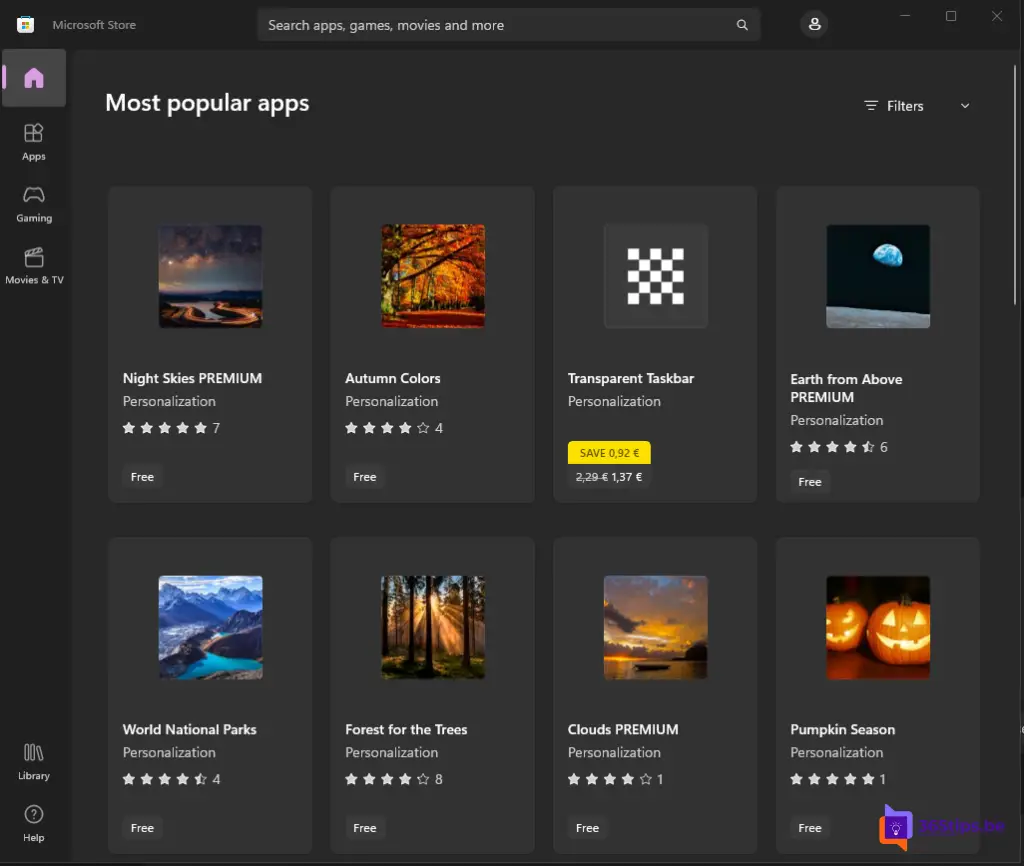Click the Microsoft Store logo icon
The width and height of the screenshot is (1024, 866).
(26, 25)
